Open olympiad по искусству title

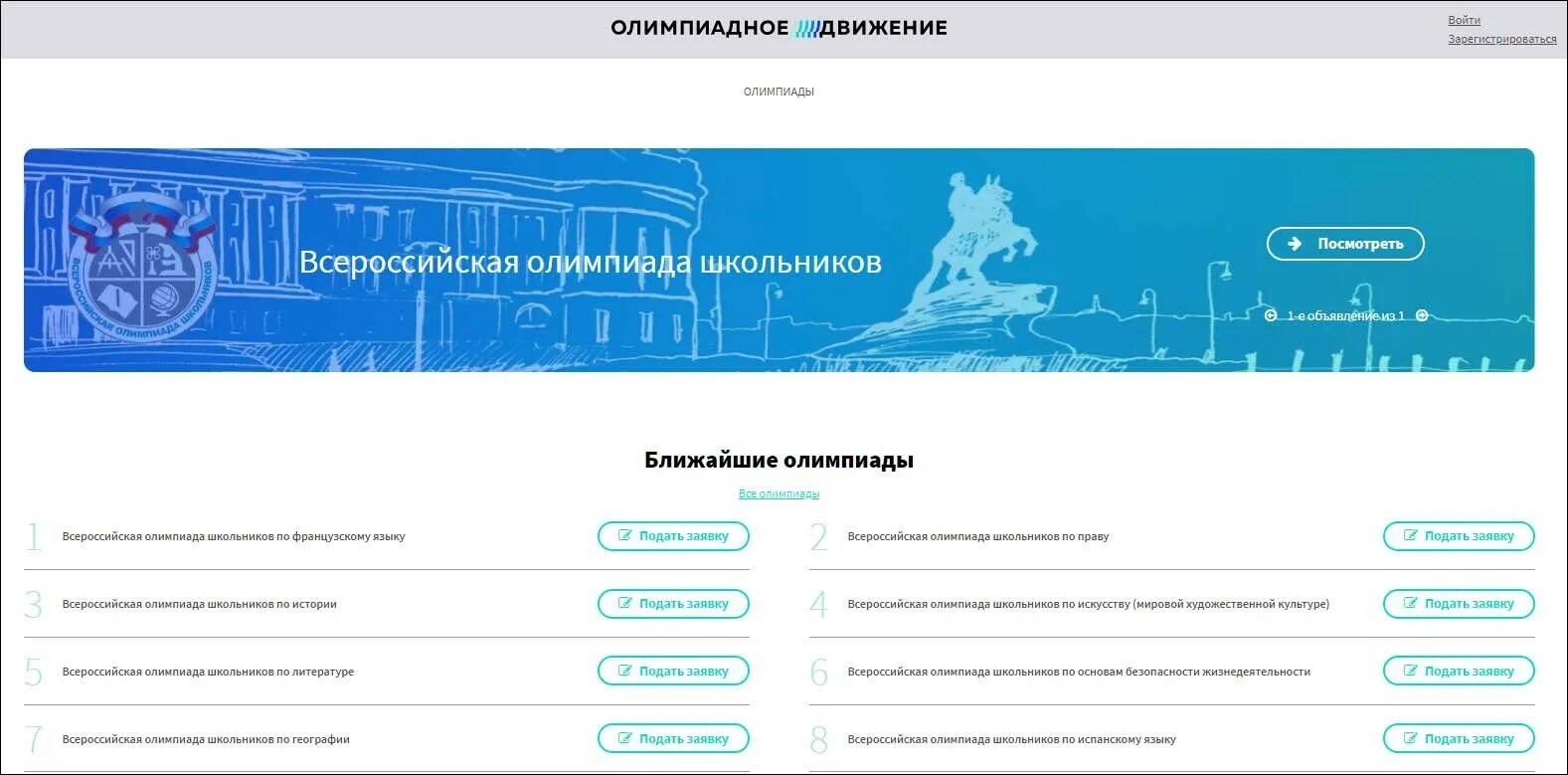(1089, 604)
